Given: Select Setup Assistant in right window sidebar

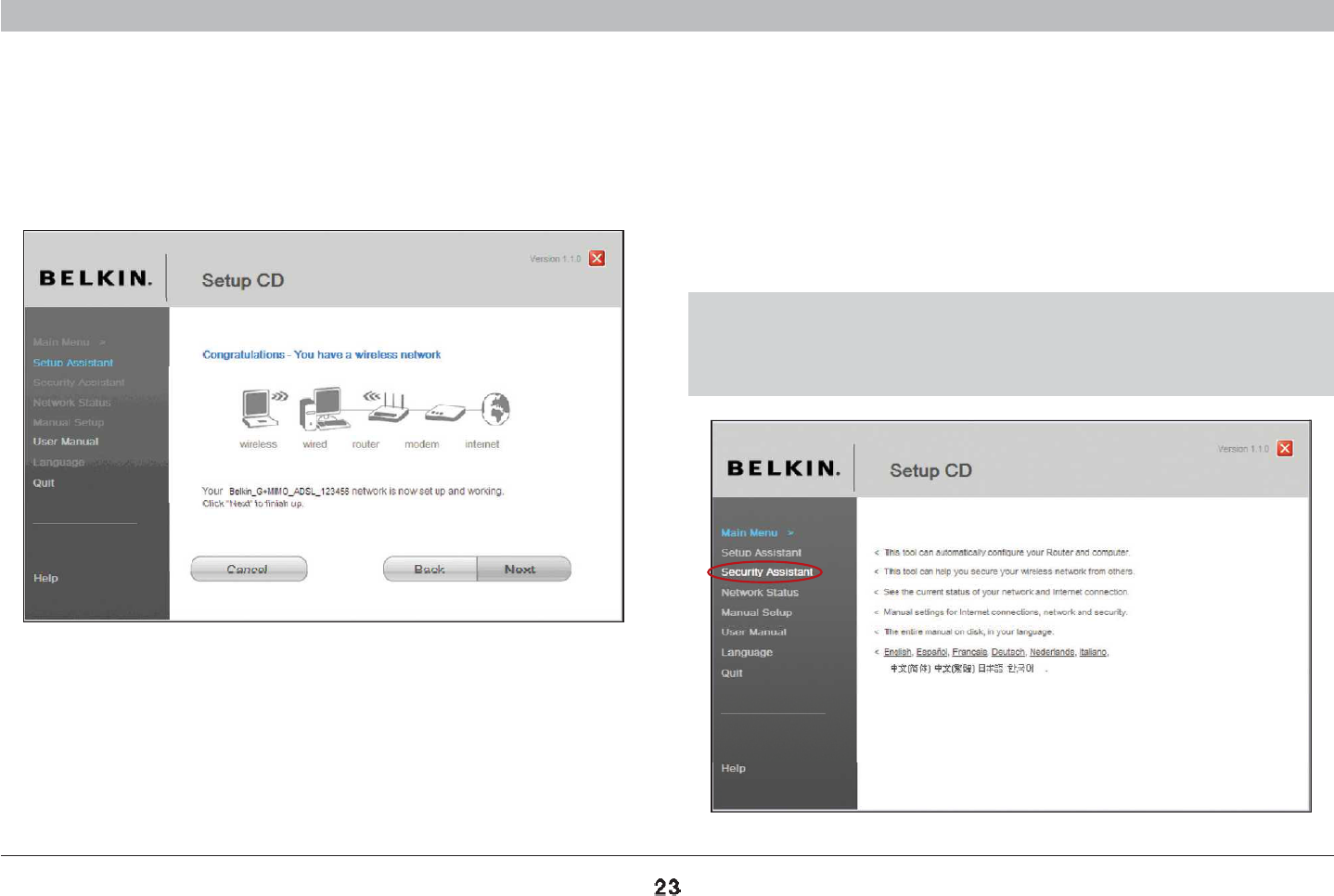Looking at the screenshot, I should pyautogui.click(x=762, y=553).
